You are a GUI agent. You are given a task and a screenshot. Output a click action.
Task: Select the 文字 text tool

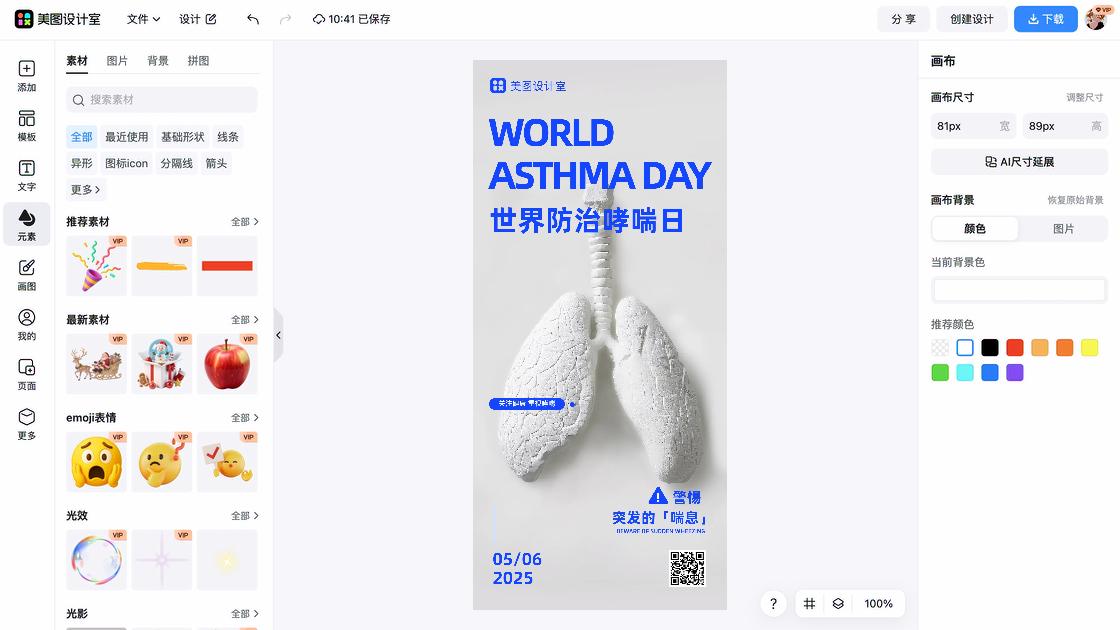pos(26,176)
